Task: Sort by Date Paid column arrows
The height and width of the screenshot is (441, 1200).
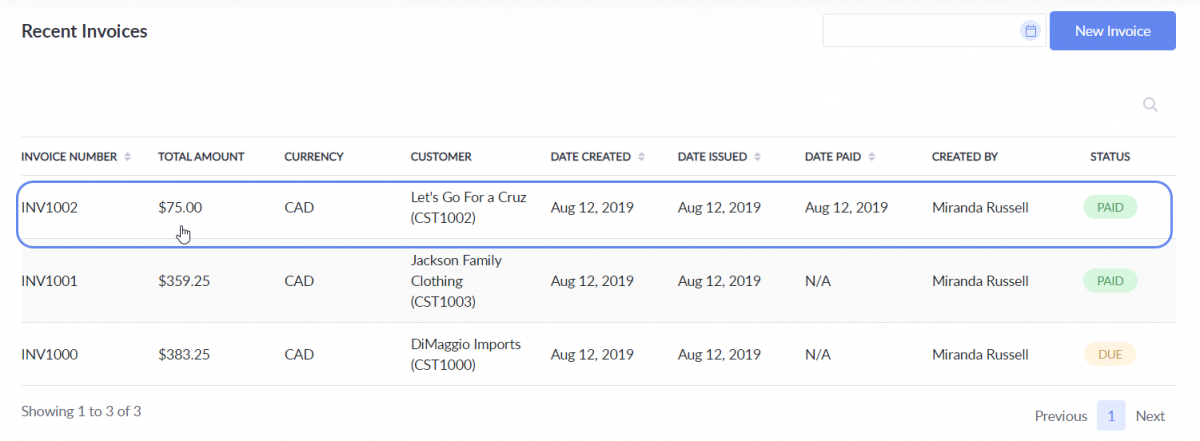Action: (872, 157)
